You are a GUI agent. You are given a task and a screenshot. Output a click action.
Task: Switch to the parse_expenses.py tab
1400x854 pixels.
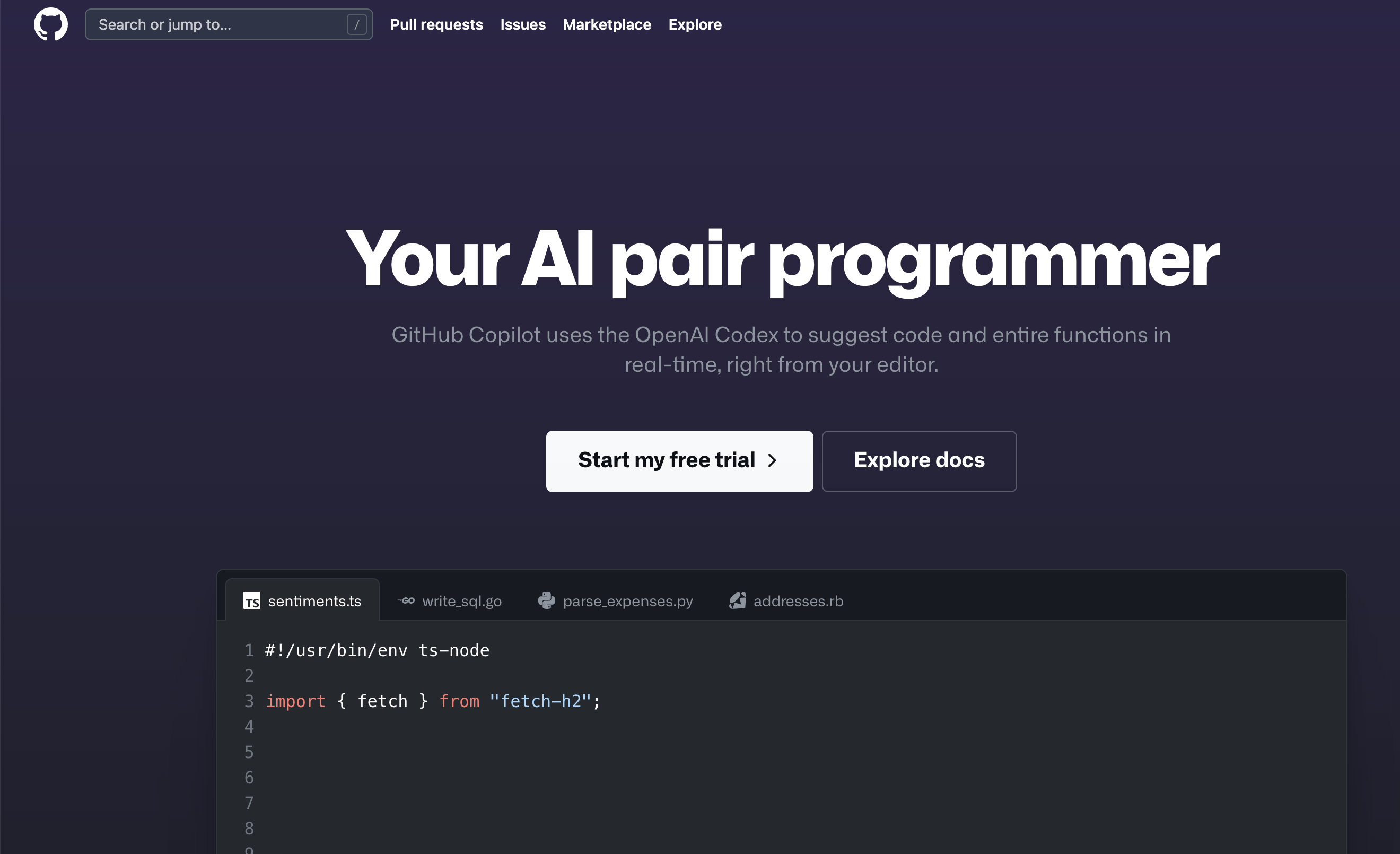[x=615, y=600]
